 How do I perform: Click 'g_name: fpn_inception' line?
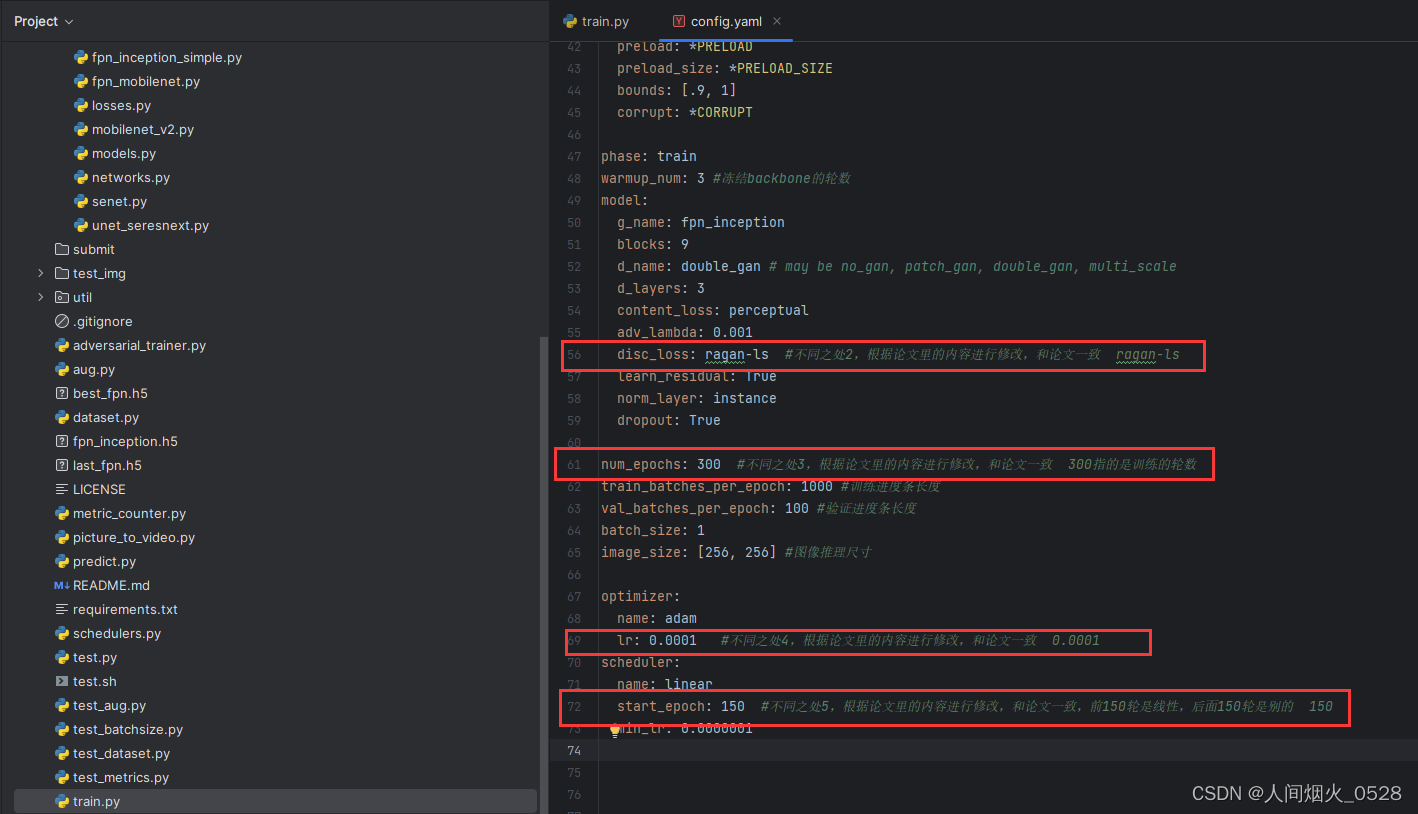[x=701, y=222]
